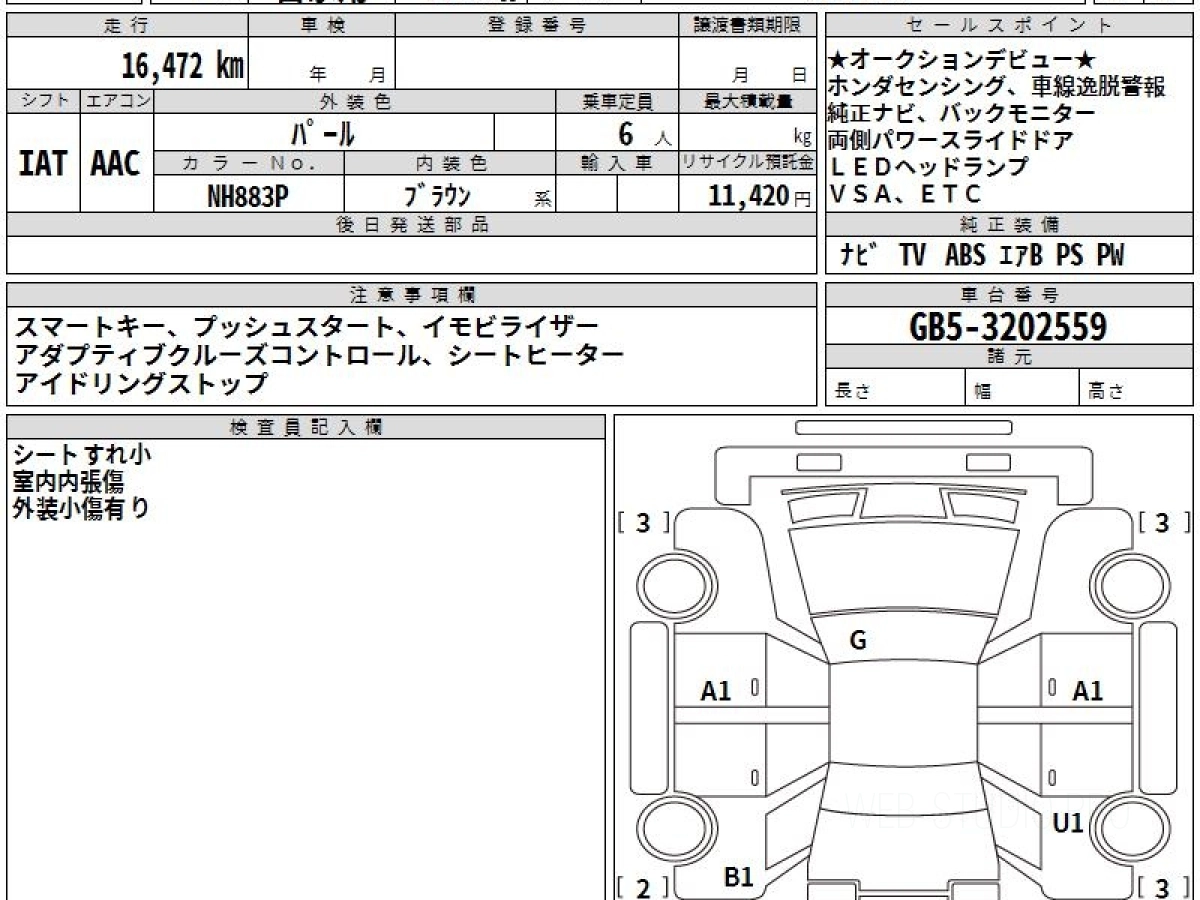
Task: Click the U1 mark on the car diagram
Action: 1068,824
